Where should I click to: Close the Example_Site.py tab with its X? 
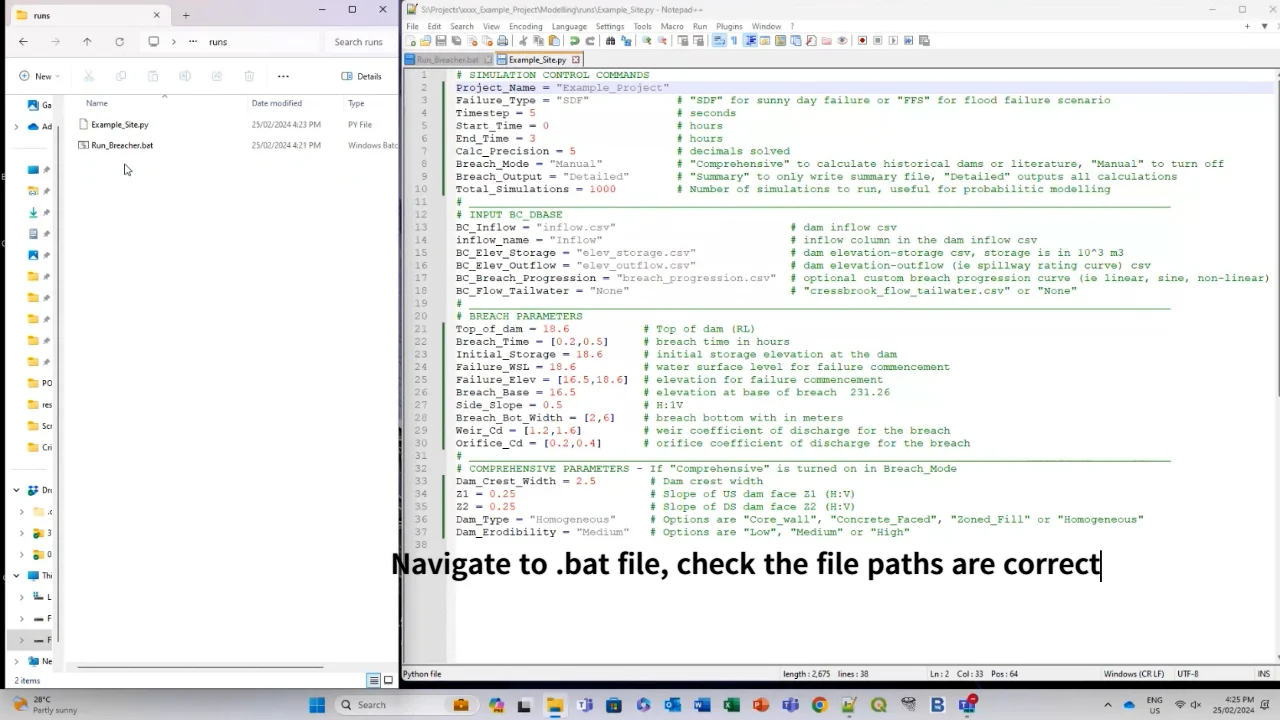coord(577,60)
